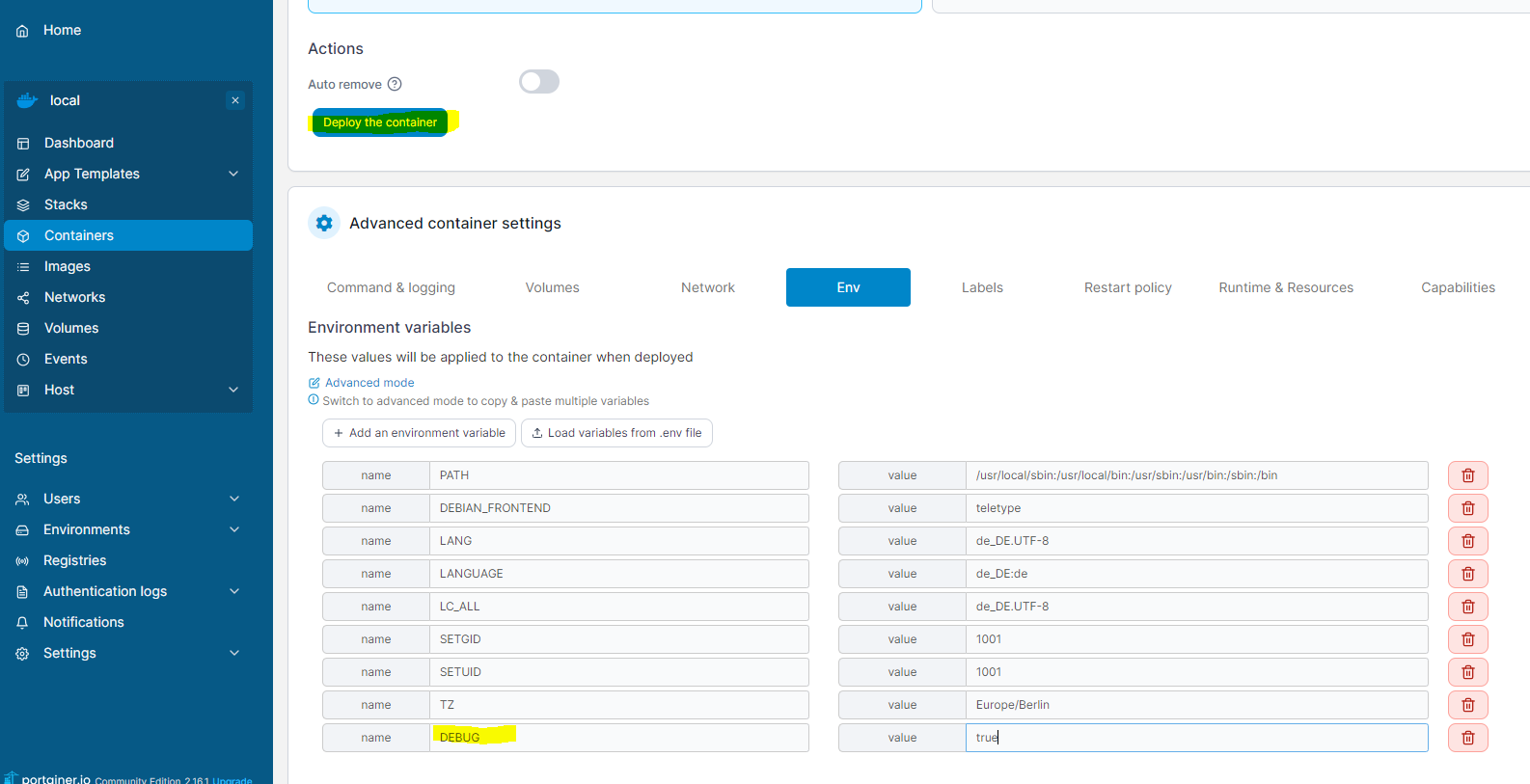The height and width of the screenshot is (784, 1530).
Task: Select the Env tab
Action: [x=848, y=287]
